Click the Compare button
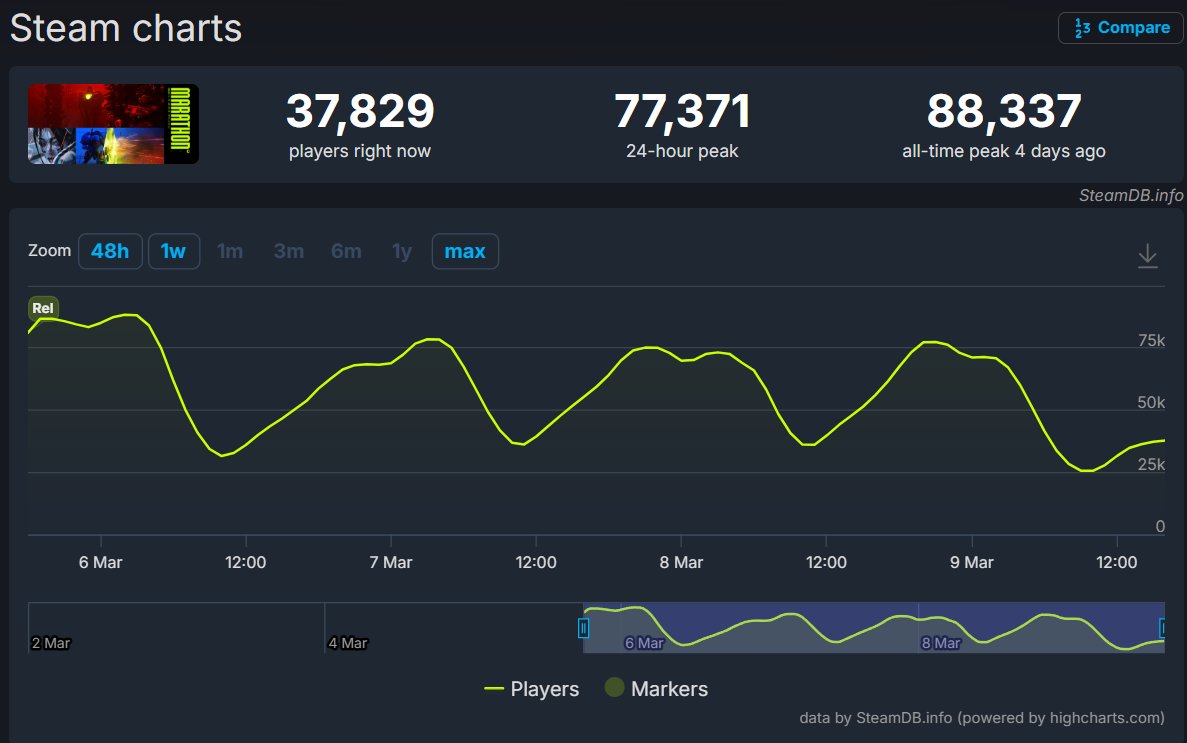The image size is (1187, 743). tap(1120, 28)
